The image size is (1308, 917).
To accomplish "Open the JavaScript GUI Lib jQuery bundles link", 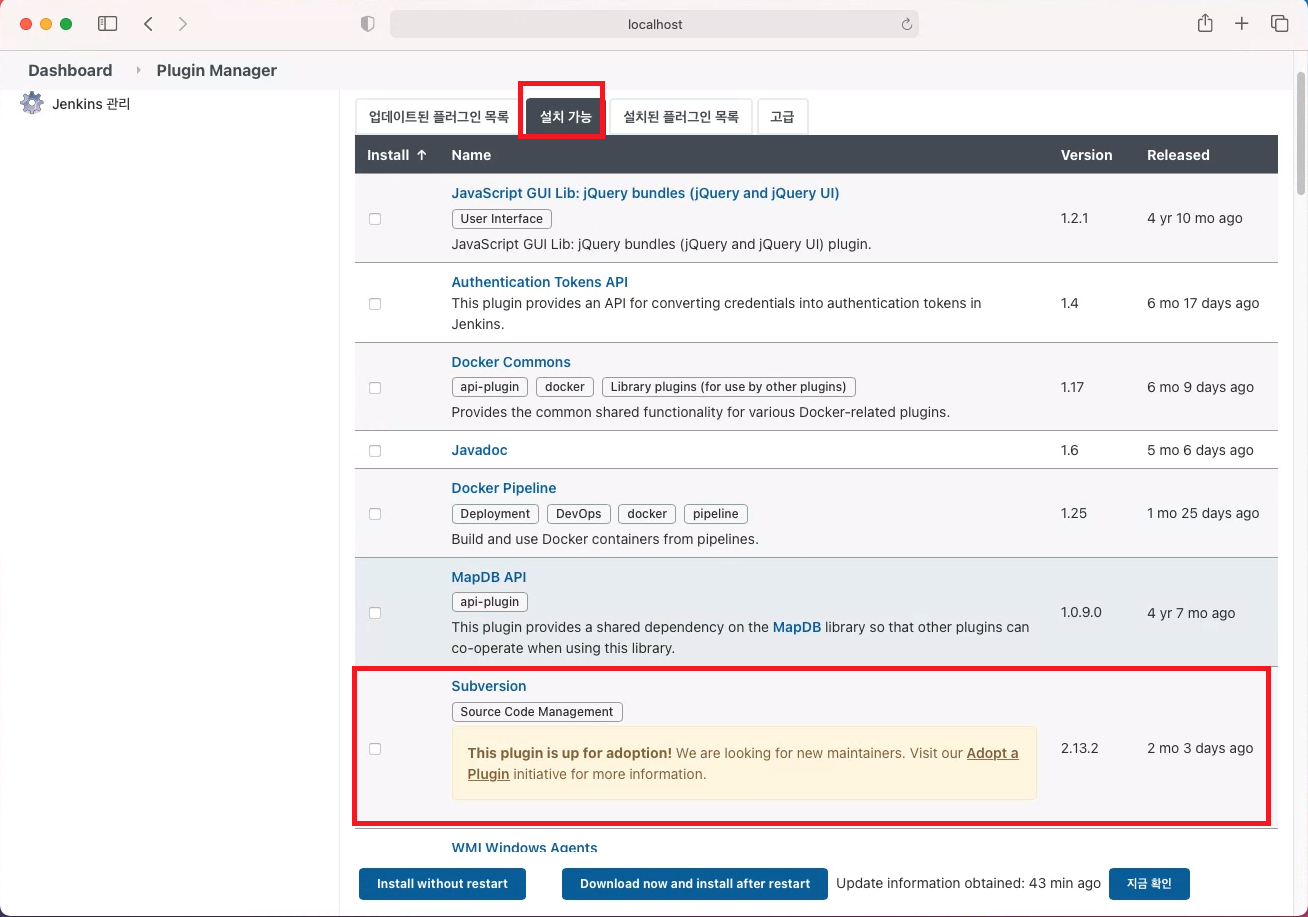I will 645,193.
